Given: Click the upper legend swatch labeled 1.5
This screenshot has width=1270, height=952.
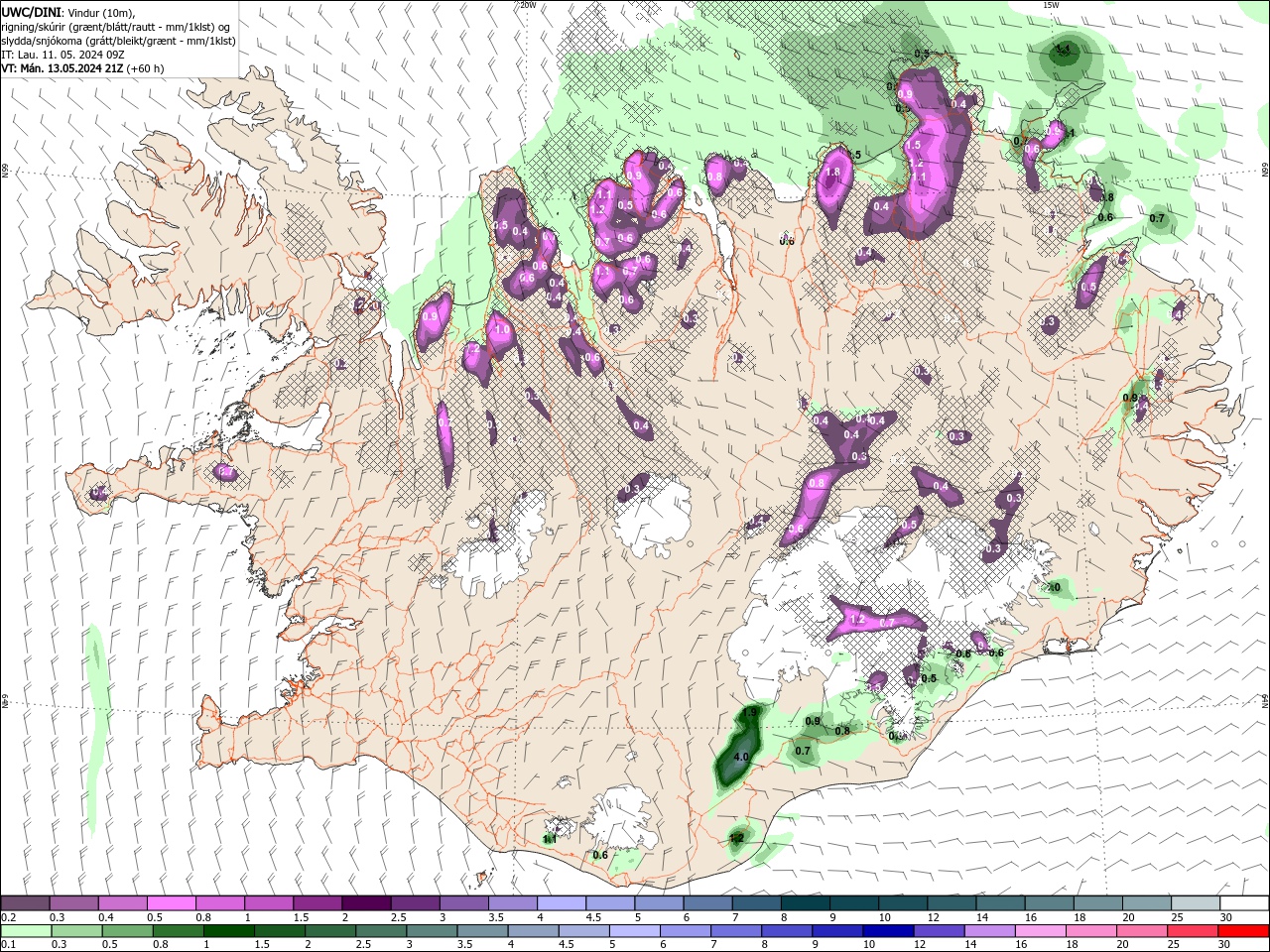Looking at the screenshot, I should (x=317, y=903).
